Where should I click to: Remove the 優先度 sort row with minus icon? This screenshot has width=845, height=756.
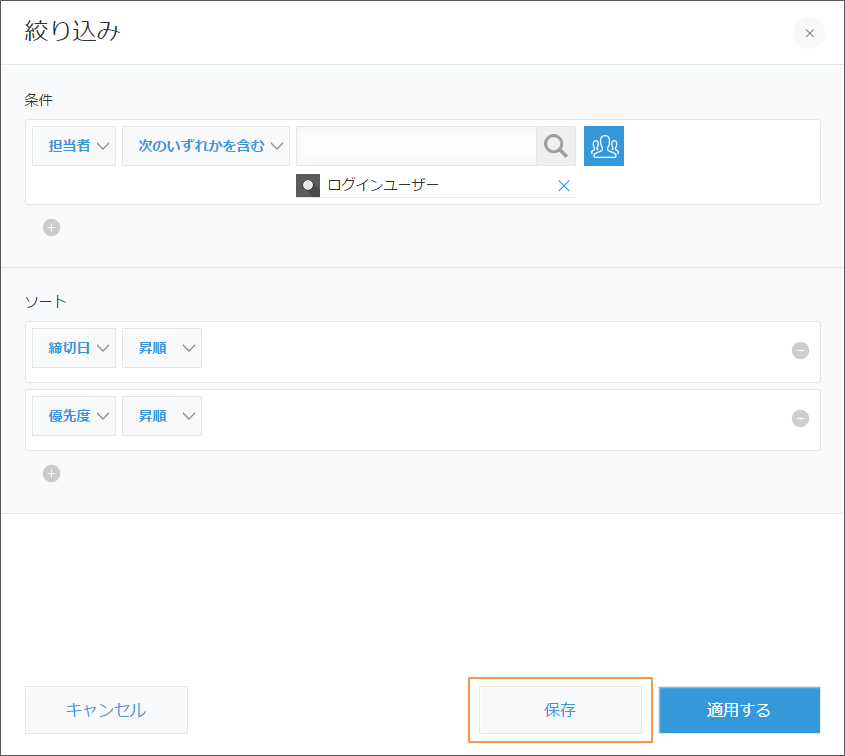[800, 419]
